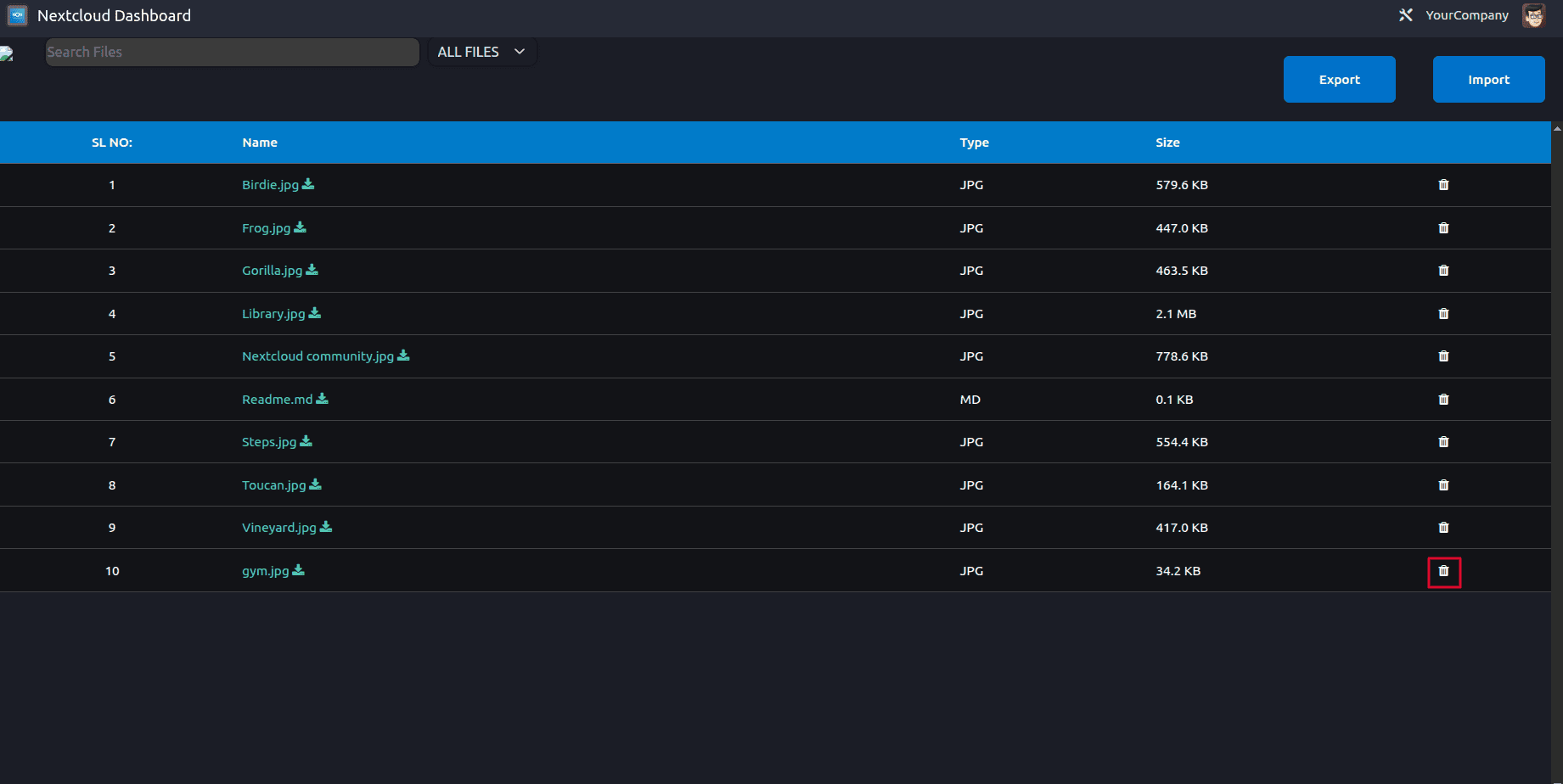1563x784 pixels.
Task: Click the Export button
Action: (x=1339, y=80)
